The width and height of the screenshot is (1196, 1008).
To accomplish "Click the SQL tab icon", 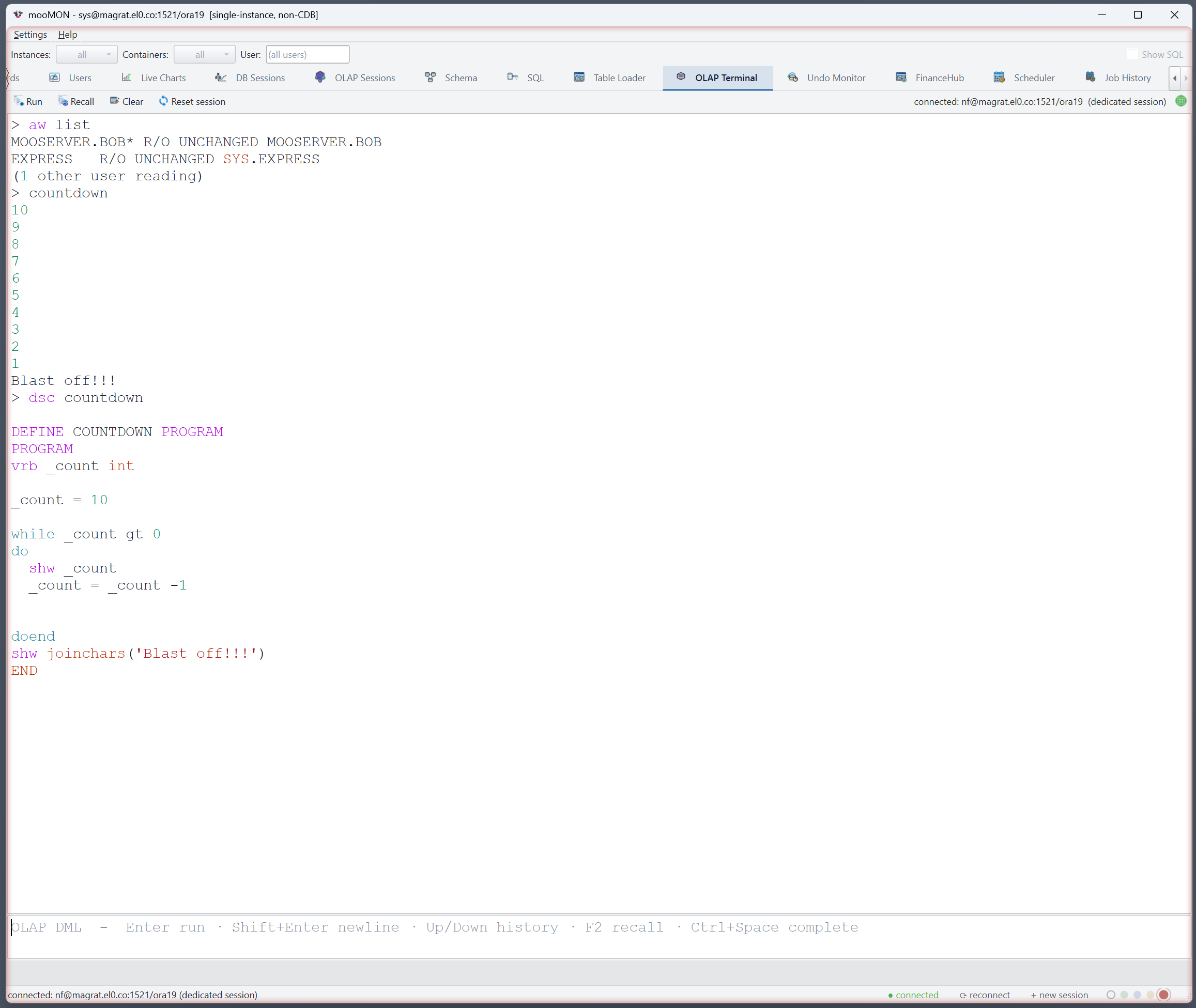I will pyautogui.click(x=513, y=77).
